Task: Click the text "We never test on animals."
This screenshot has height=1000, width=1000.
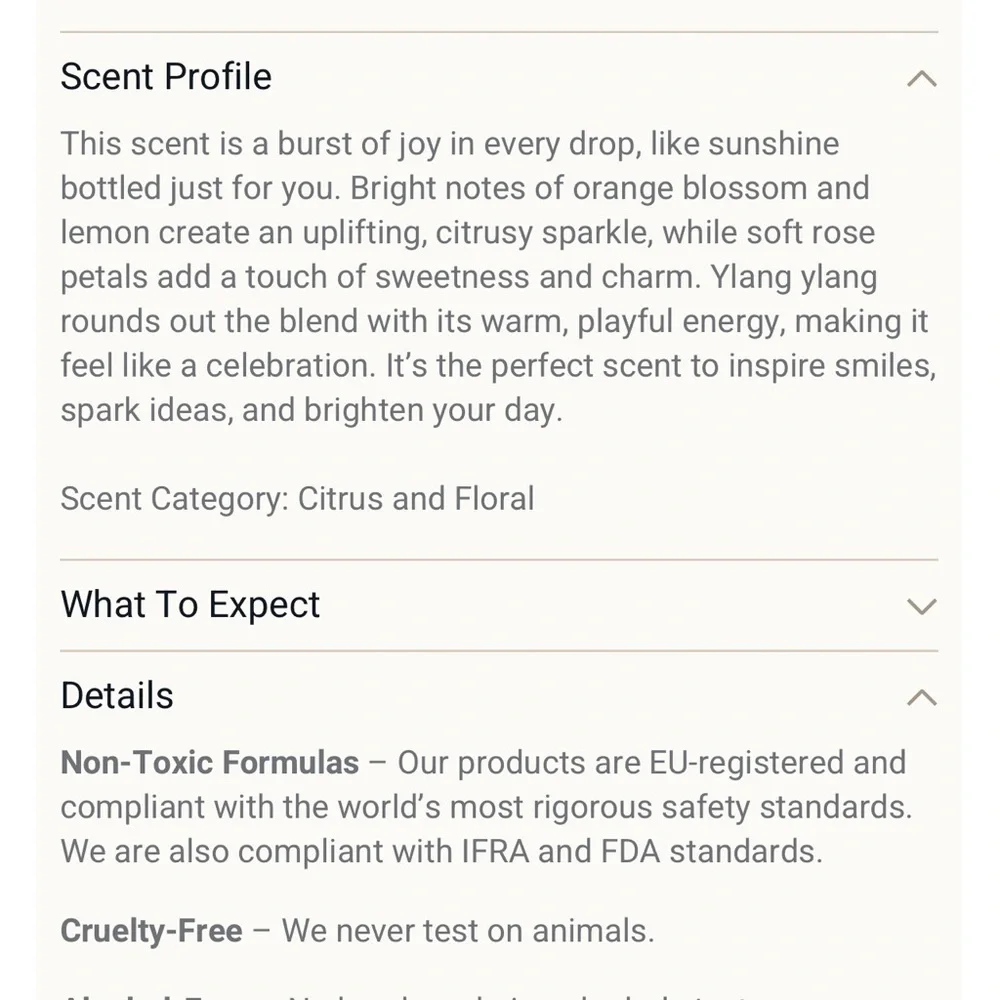Action: pyautogui.click(x=468, y=931)
